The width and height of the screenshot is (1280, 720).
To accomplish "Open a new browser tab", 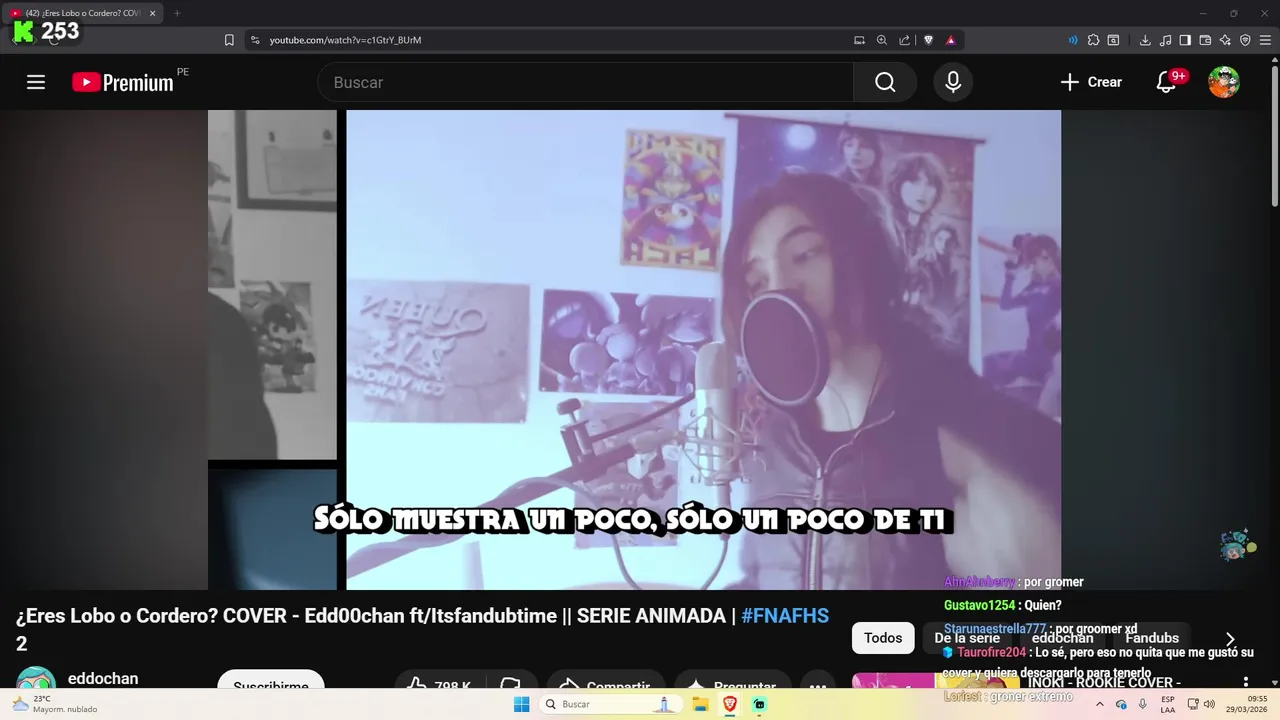I will pos(177,13).
